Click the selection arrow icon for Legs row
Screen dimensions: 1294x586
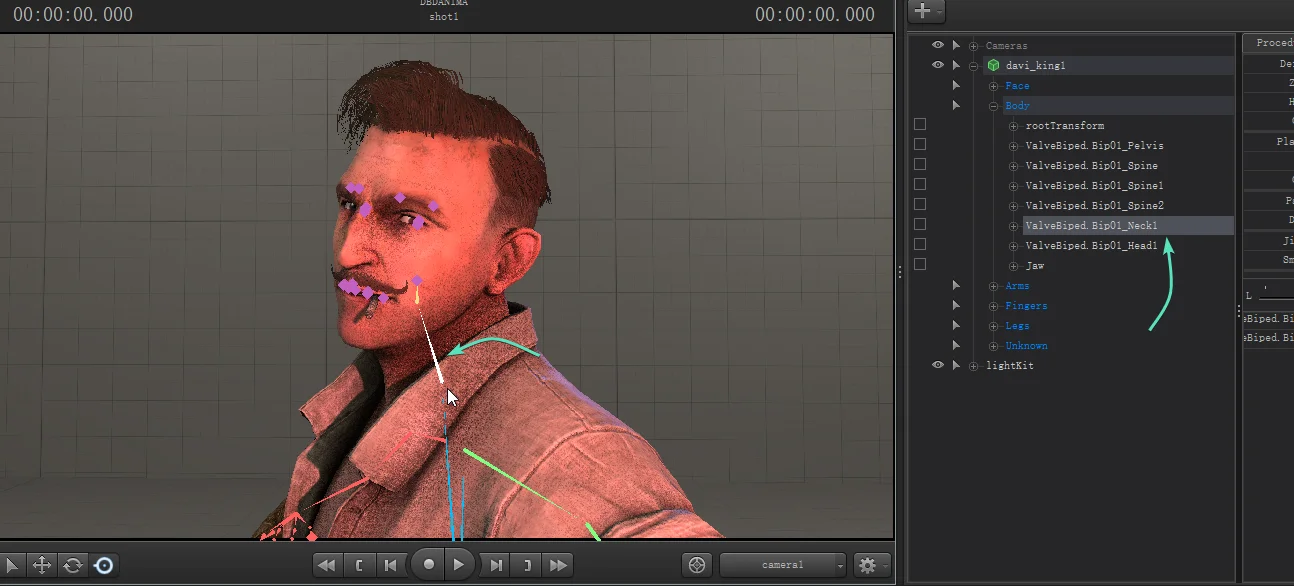click(957, 325)
